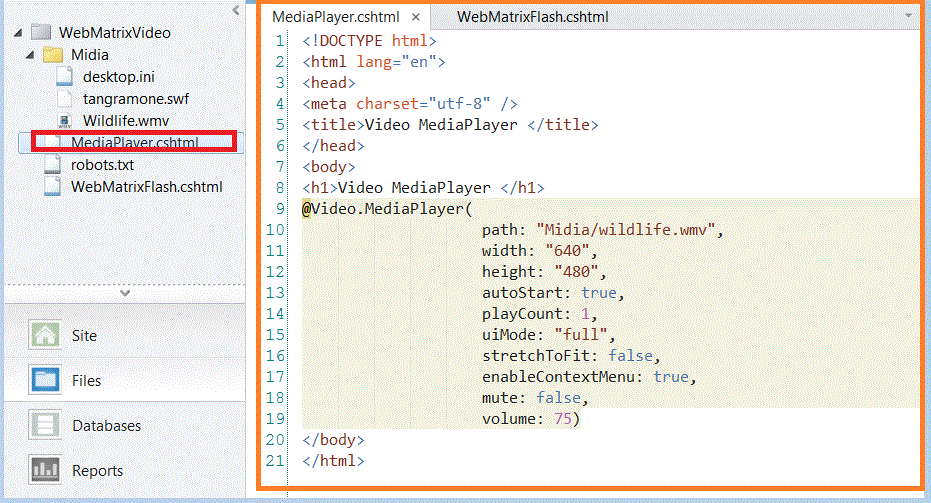Click the title Video MediaPlayer line
Viewport: 931px width, 503px height.
(x=450, y=125)
